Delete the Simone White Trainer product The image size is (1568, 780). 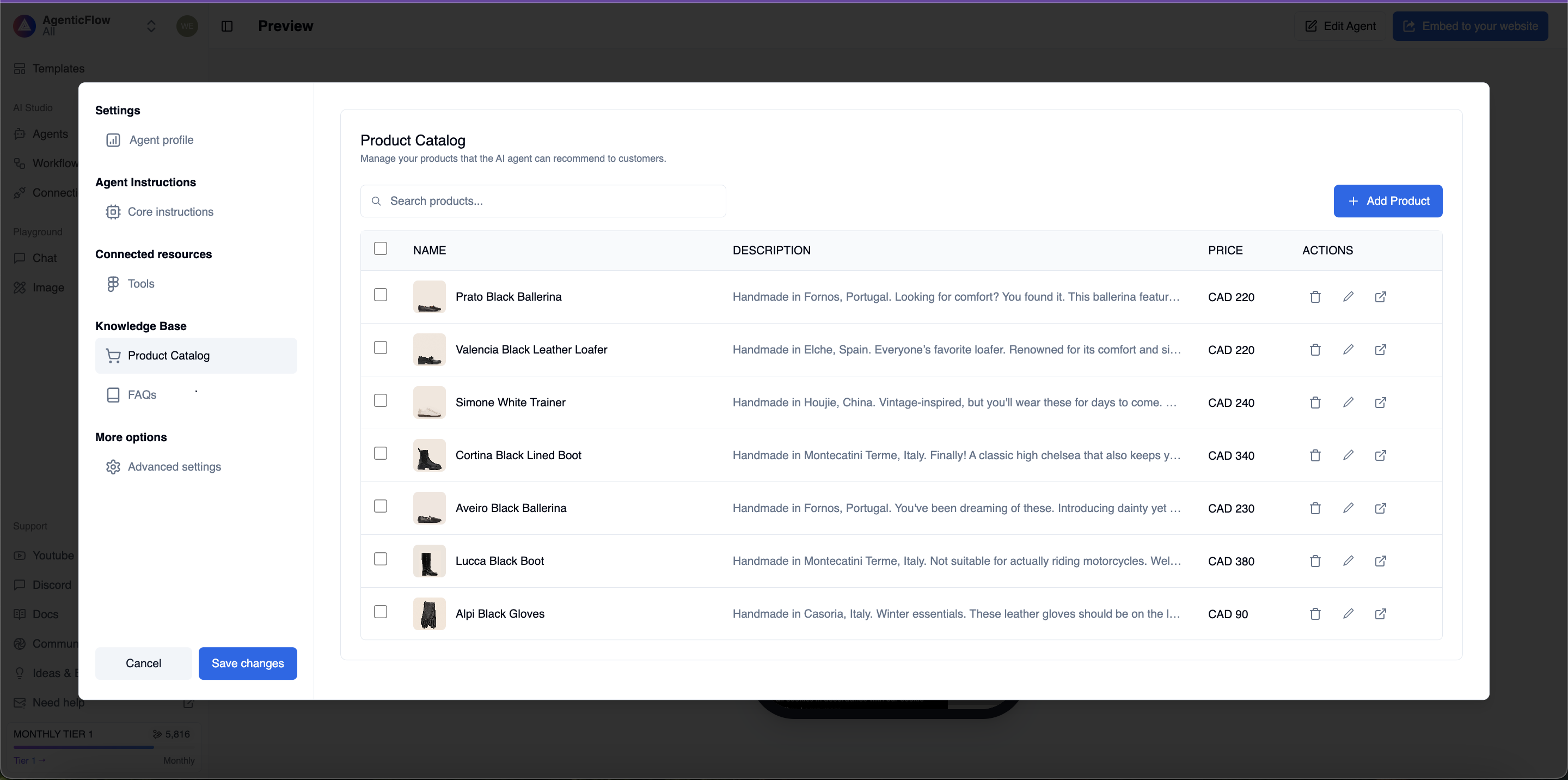coord(1315,403)
